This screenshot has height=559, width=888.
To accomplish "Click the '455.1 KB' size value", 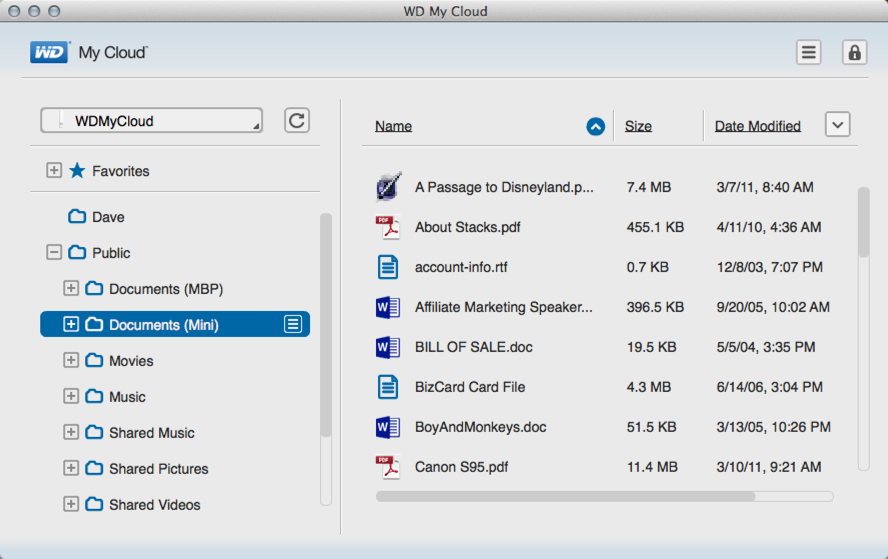I will tap(655, 227).
